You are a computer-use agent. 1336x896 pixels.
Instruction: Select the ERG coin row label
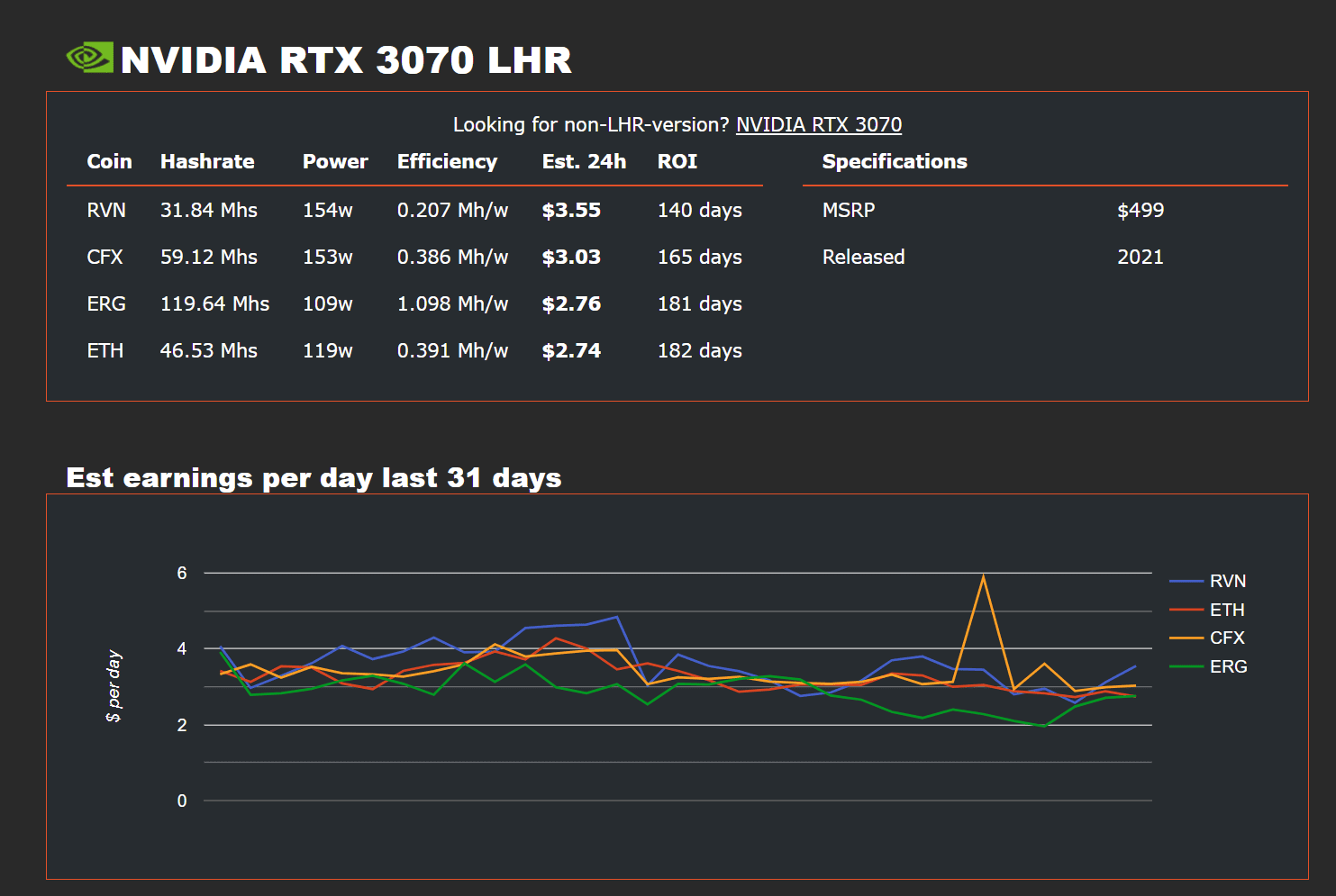[106, 303]
